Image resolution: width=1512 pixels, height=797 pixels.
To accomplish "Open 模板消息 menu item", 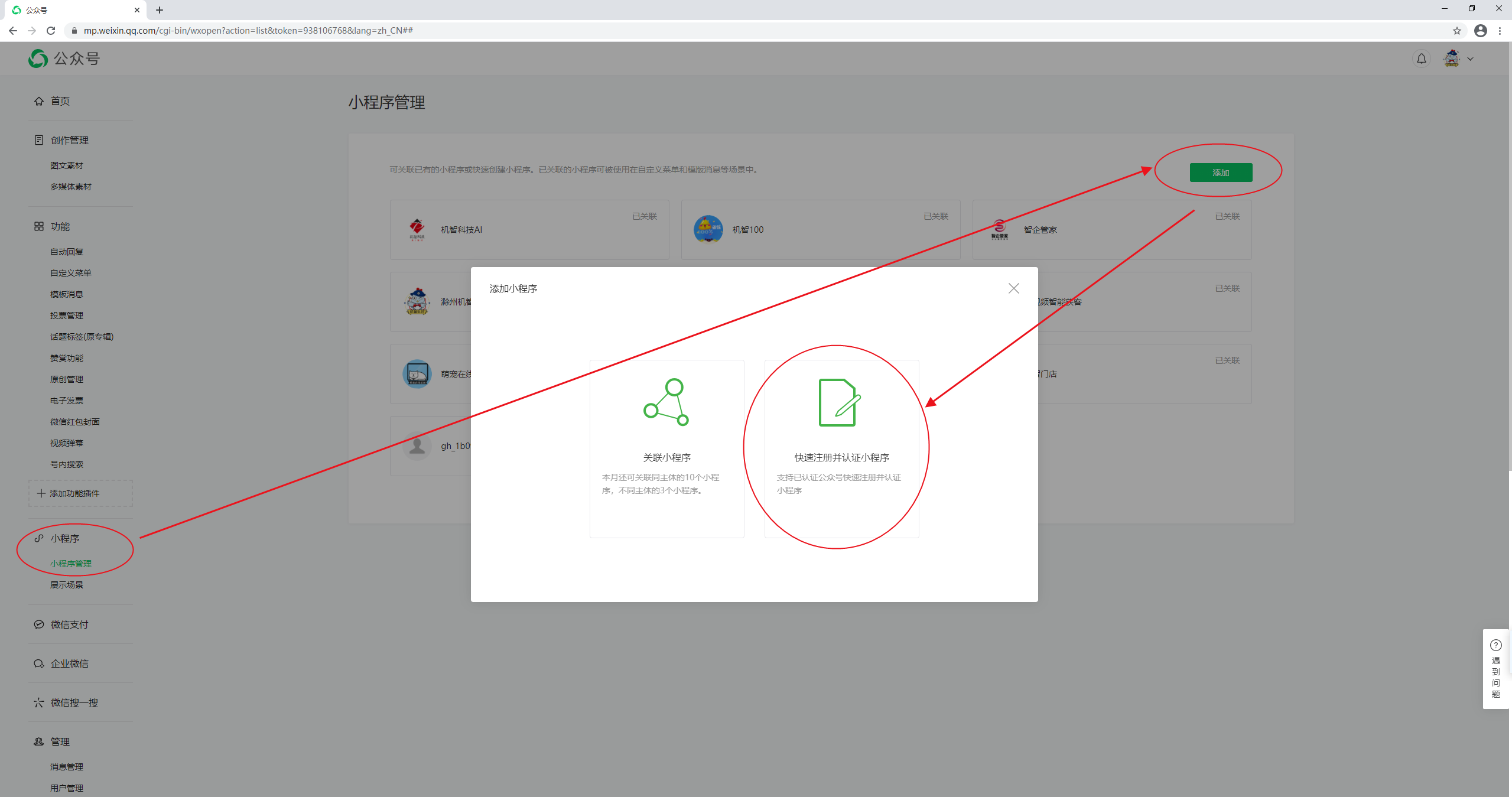I will 67,294.
